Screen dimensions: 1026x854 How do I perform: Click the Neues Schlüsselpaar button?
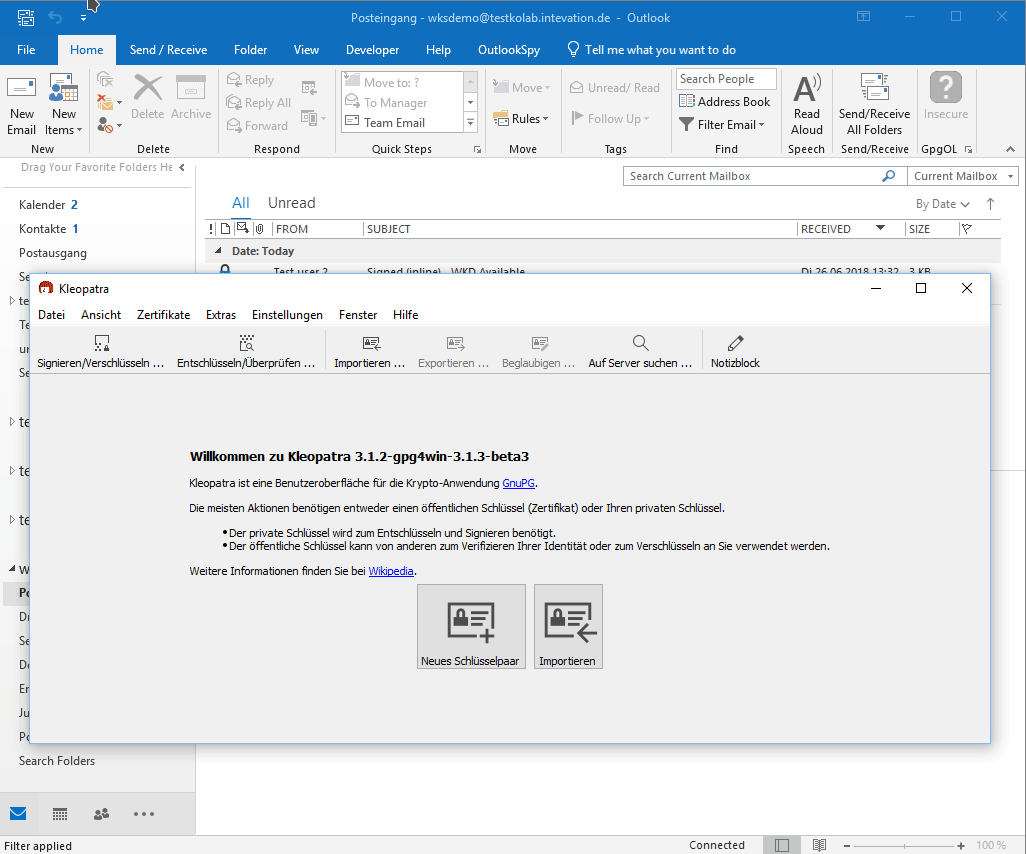point(471,626)
